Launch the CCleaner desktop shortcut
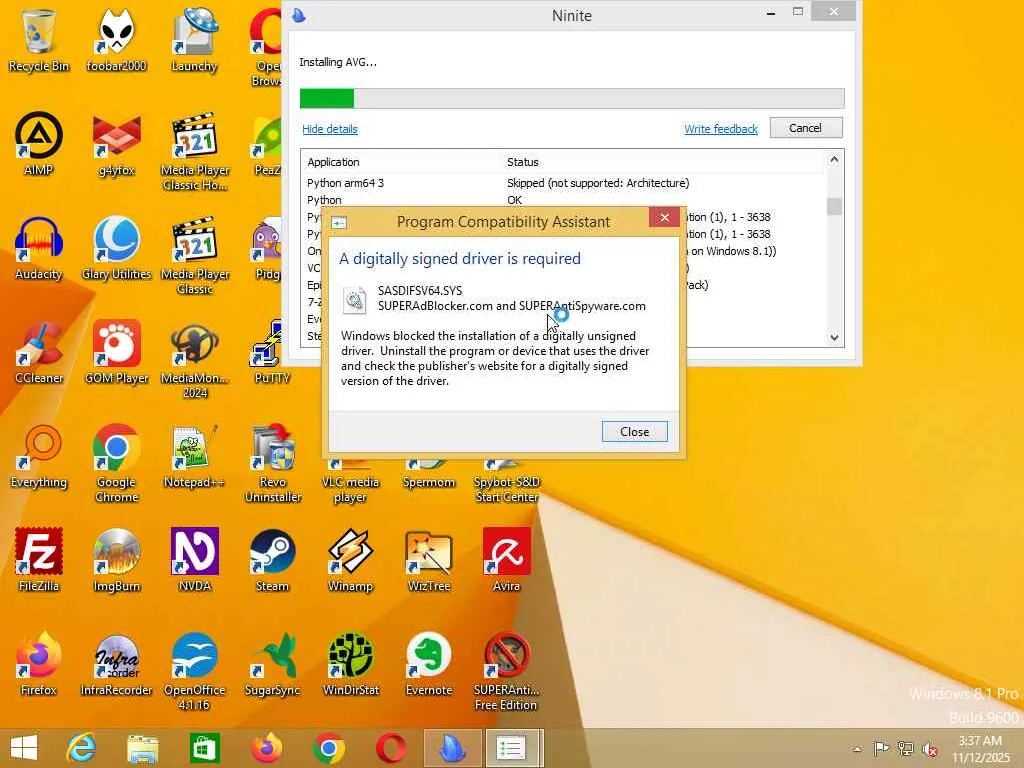 [39, 352]
